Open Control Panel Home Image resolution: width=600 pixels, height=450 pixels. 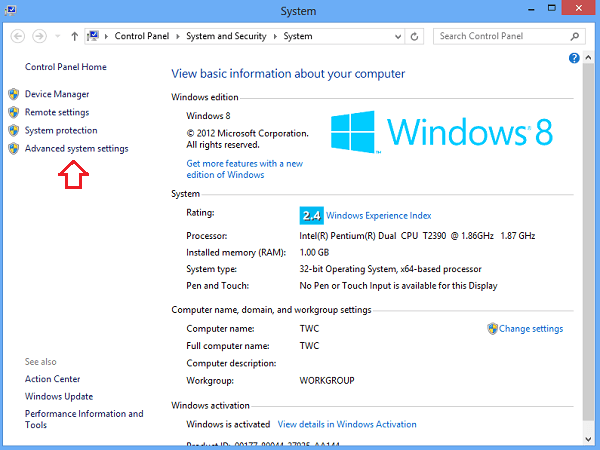tap(66, 67)
